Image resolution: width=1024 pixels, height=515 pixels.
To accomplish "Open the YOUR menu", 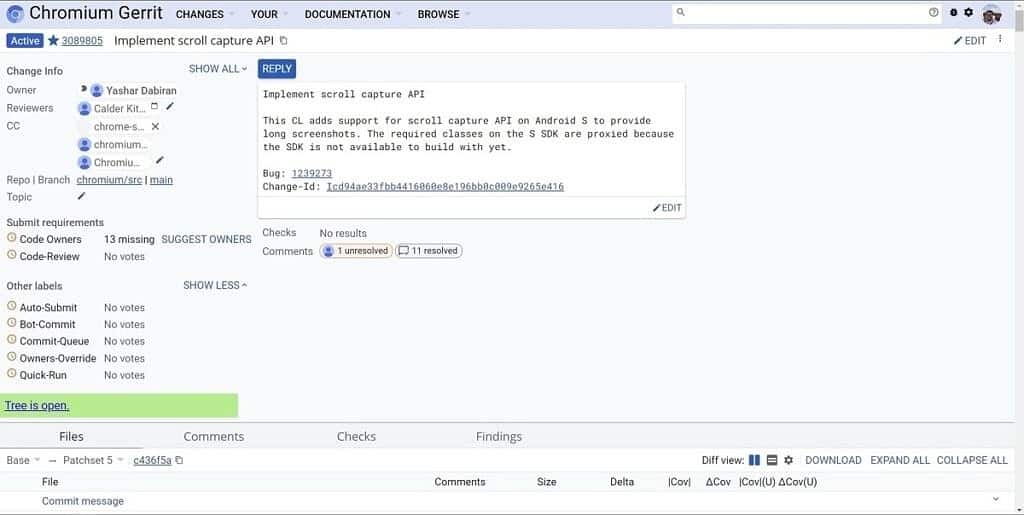I will (268, 14).
